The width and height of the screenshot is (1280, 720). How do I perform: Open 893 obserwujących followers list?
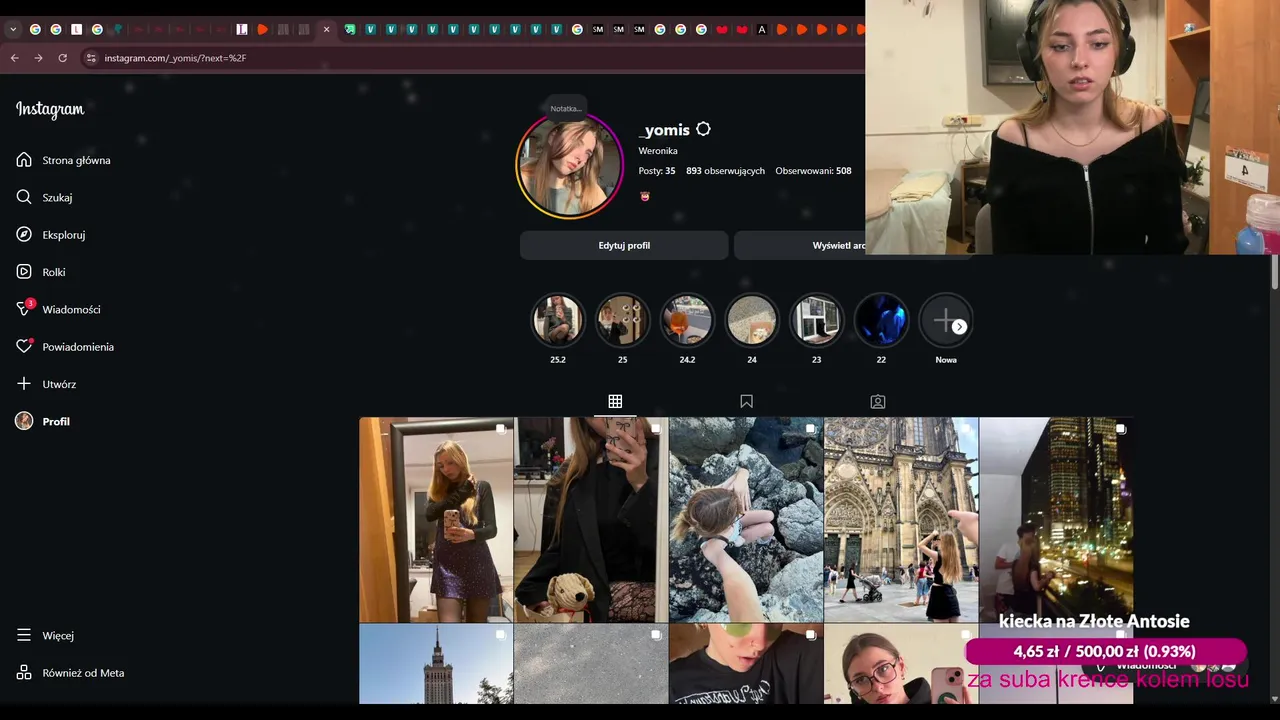[725, 171]
